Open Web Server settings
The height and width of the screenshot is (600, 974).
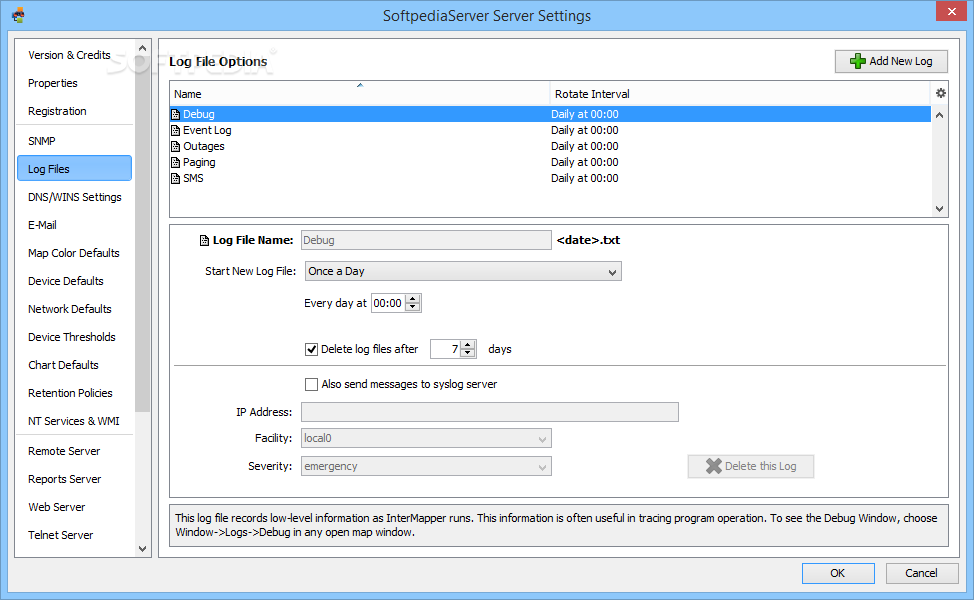click(57, 507)
